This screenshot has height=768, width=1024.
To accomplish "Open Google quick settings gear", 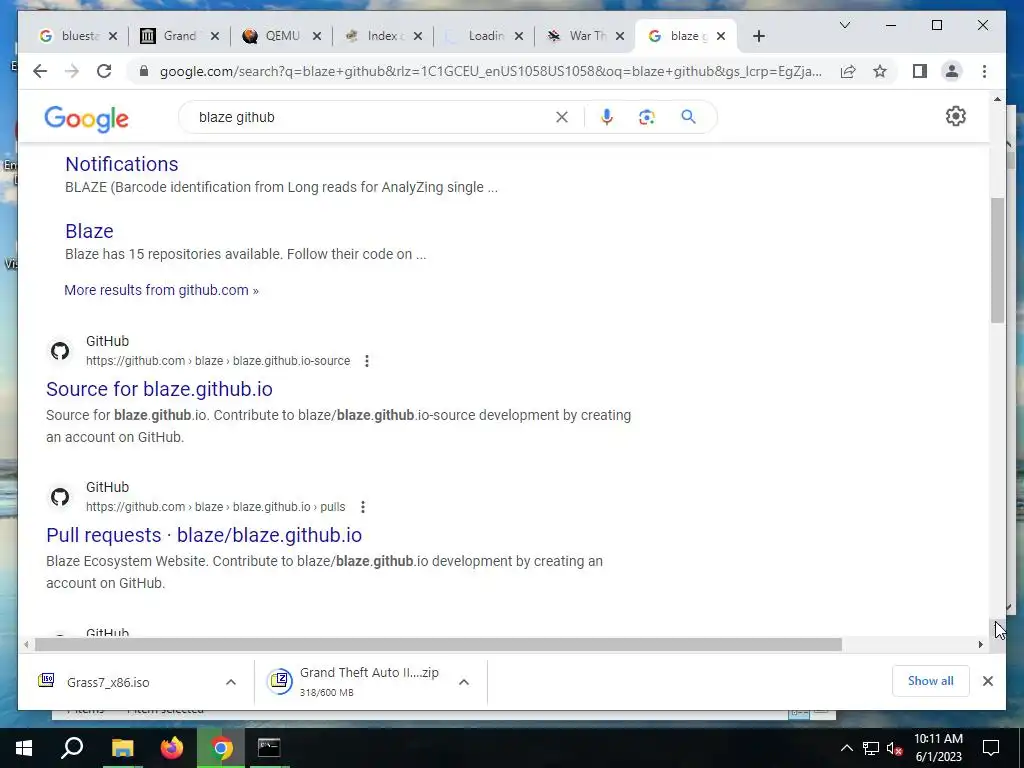I will pos(955,116).
